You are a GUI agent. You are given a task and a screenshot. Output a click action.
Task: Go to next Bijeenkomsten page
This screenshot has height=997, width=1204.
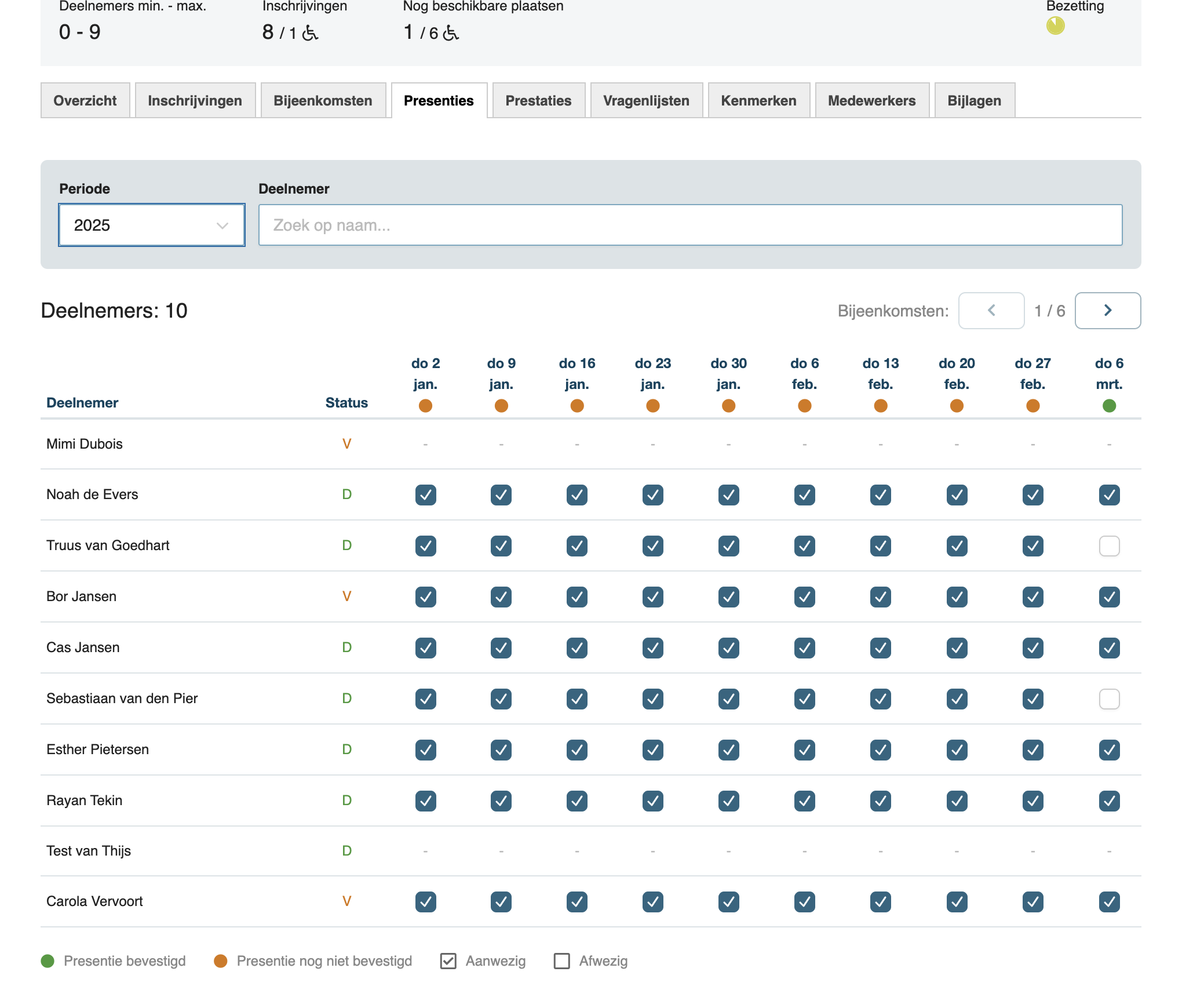click(x=1107, y=311)
